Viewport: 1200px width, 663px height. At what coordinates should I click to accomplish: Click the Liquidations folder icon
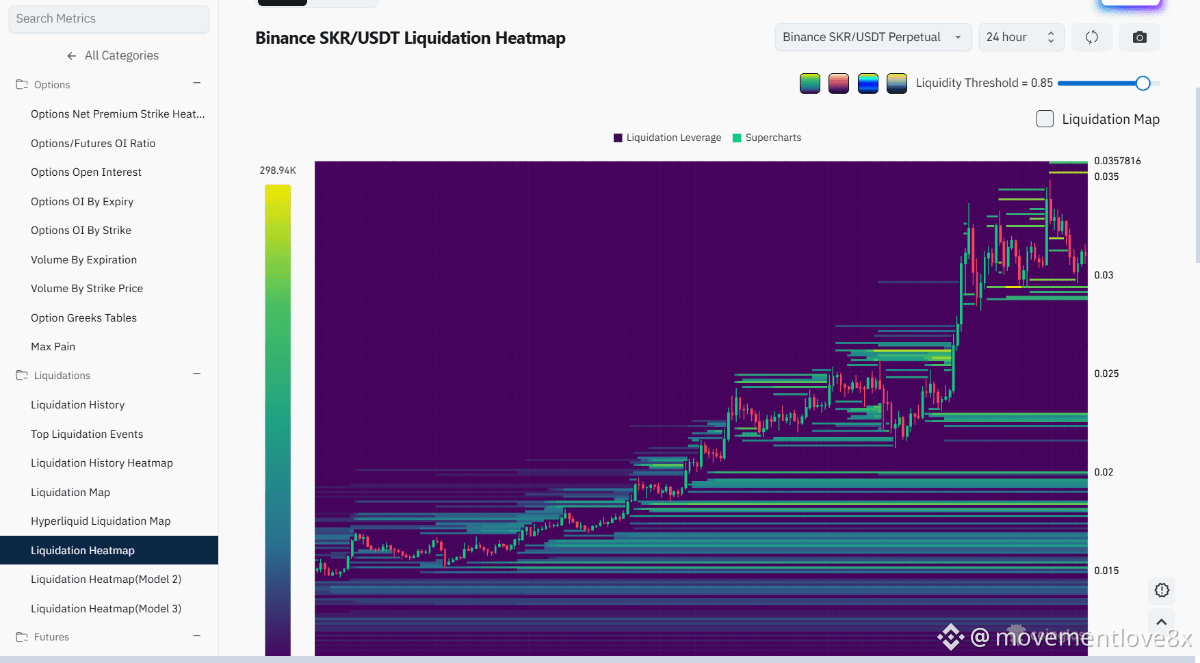pos(22,376)
